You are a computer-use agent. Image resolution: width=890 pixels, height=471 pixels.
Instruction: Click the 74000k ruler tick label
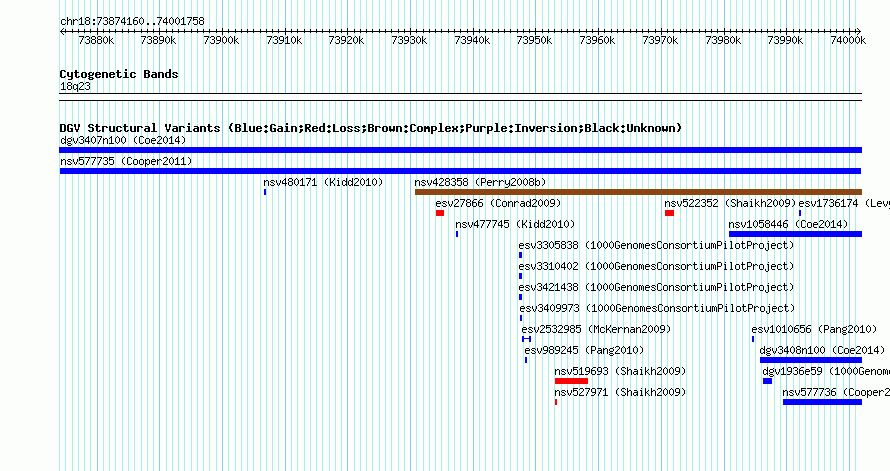tap(848, 40)
